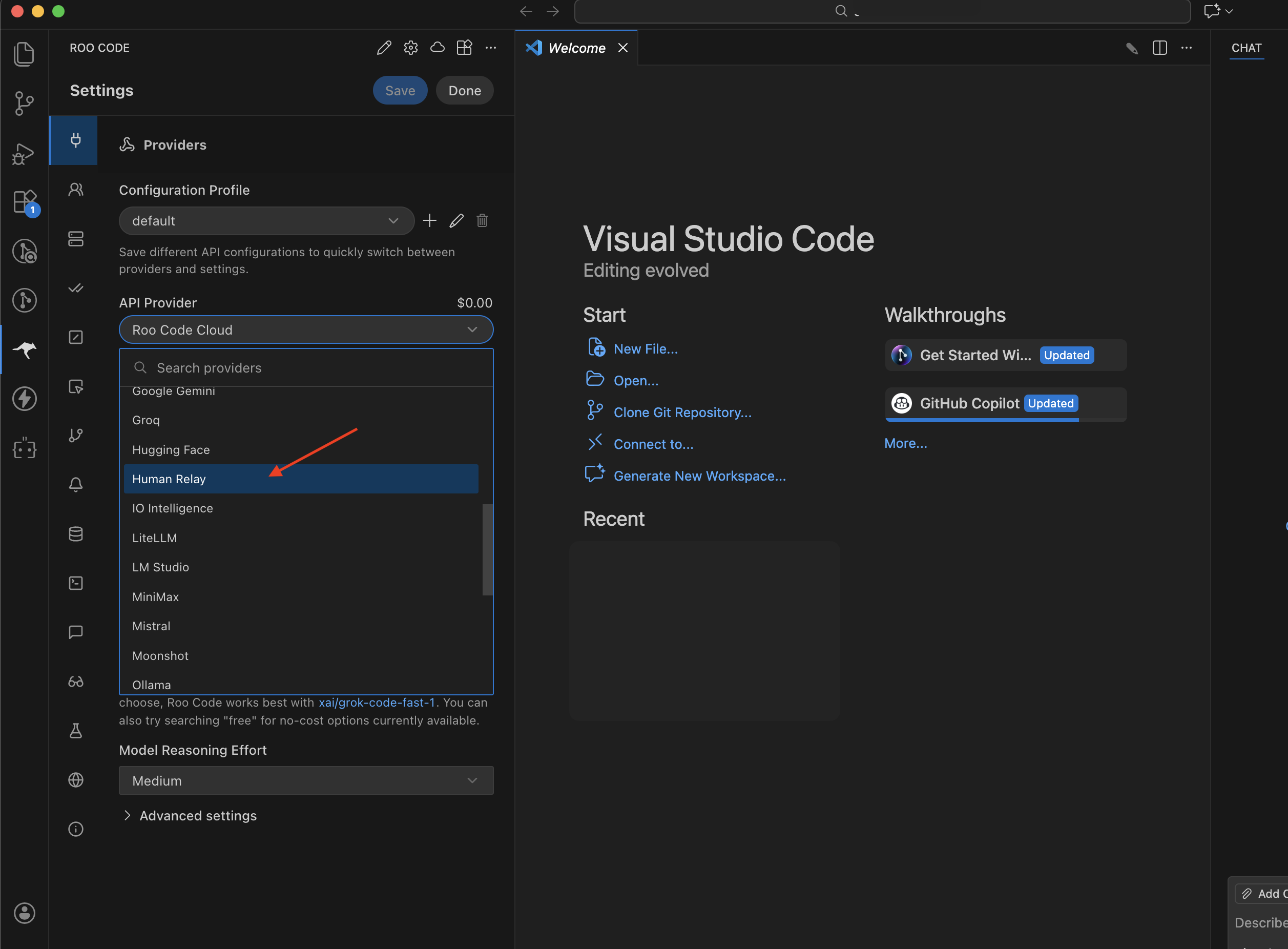Pick MiniMax in the provider list
Image resolution: width=1288 pixels, height=949 pixels.
point(301,597)
